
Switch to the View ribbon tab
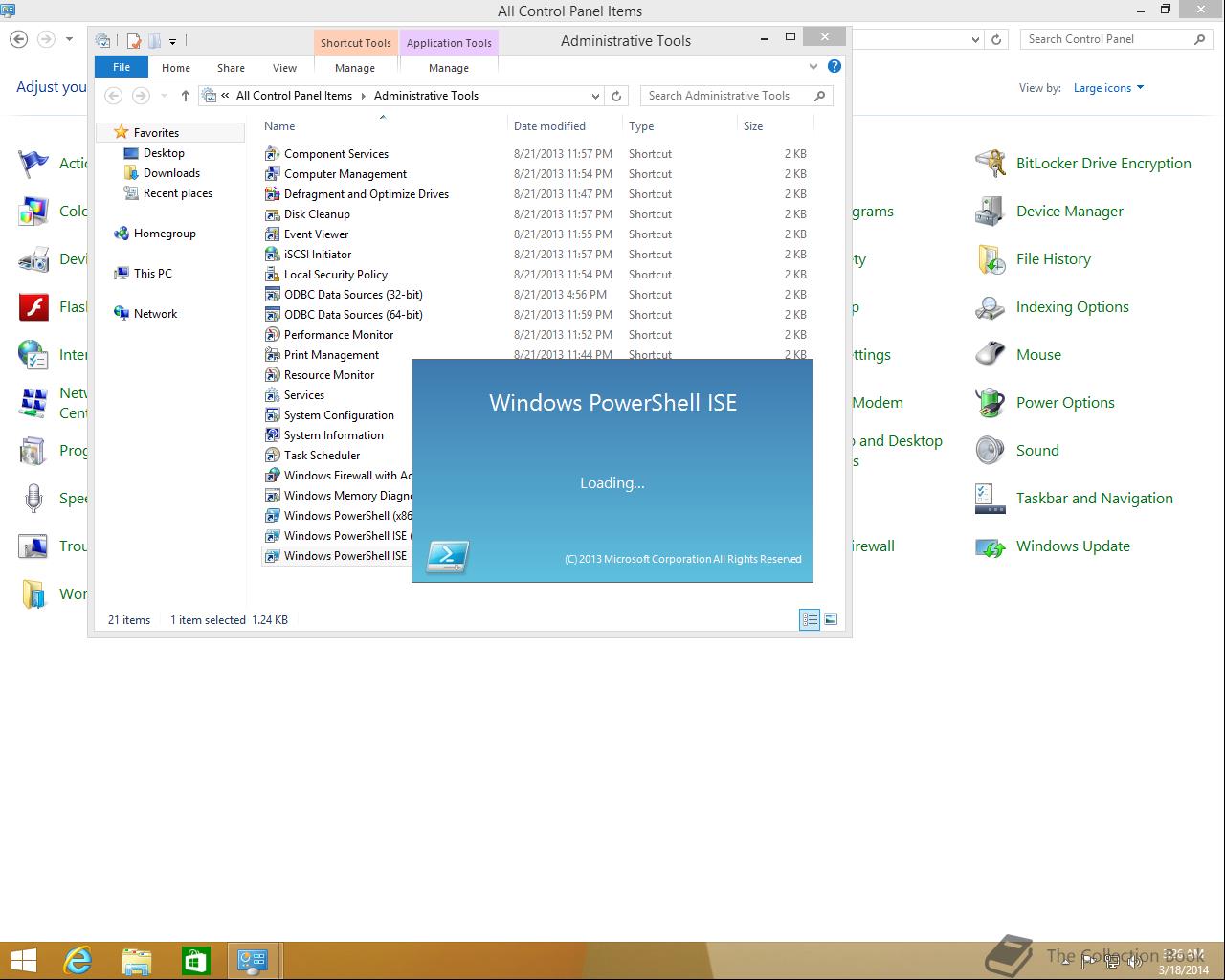point(285,68)
